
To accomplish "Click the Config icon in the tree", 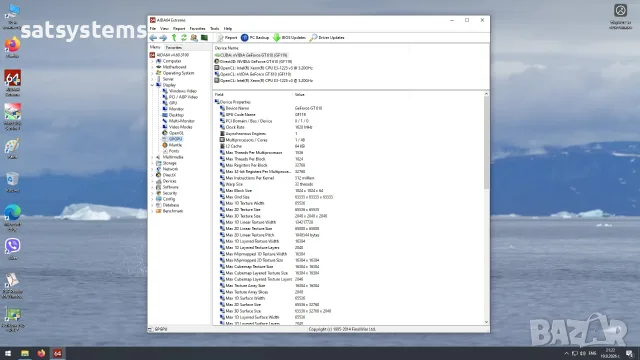I will (159, 199).
